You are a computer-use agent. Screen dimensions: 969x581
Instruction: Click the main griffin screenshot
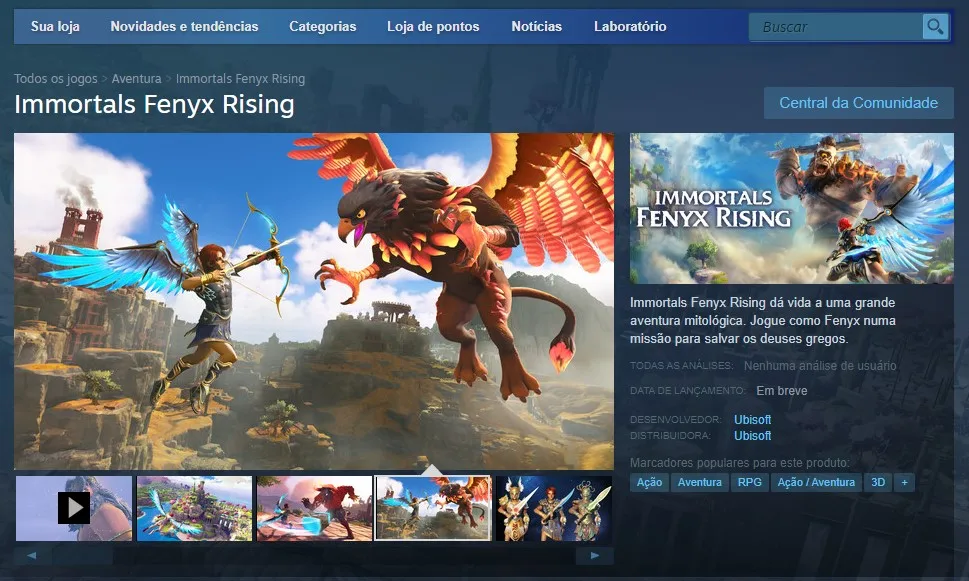(314, 301)
